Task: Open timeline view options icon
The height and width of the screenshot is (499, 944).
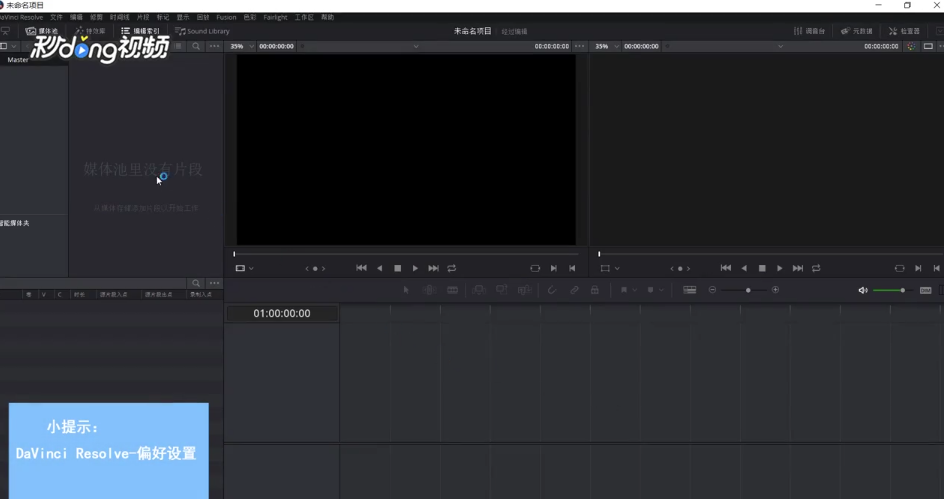Action: [690, 290]
